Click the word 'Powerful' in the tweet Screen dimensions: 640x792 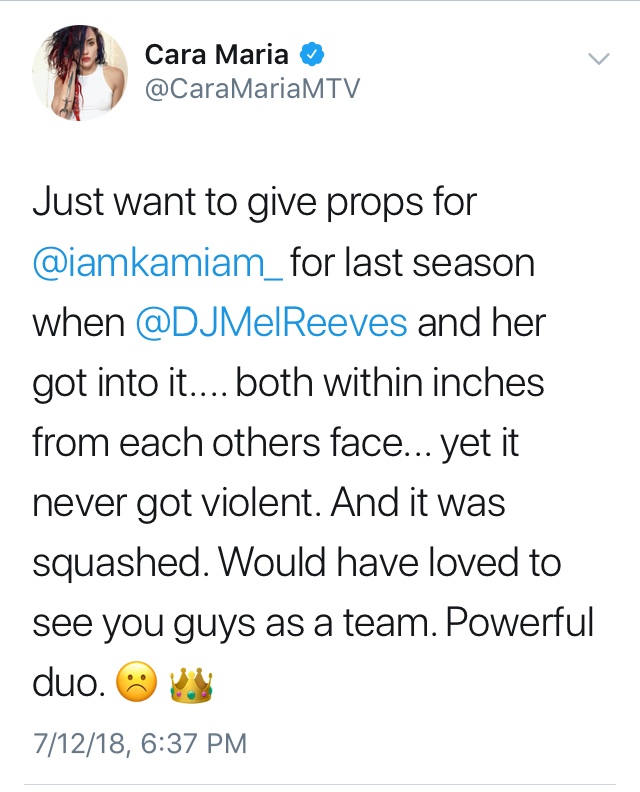(520, 622)
